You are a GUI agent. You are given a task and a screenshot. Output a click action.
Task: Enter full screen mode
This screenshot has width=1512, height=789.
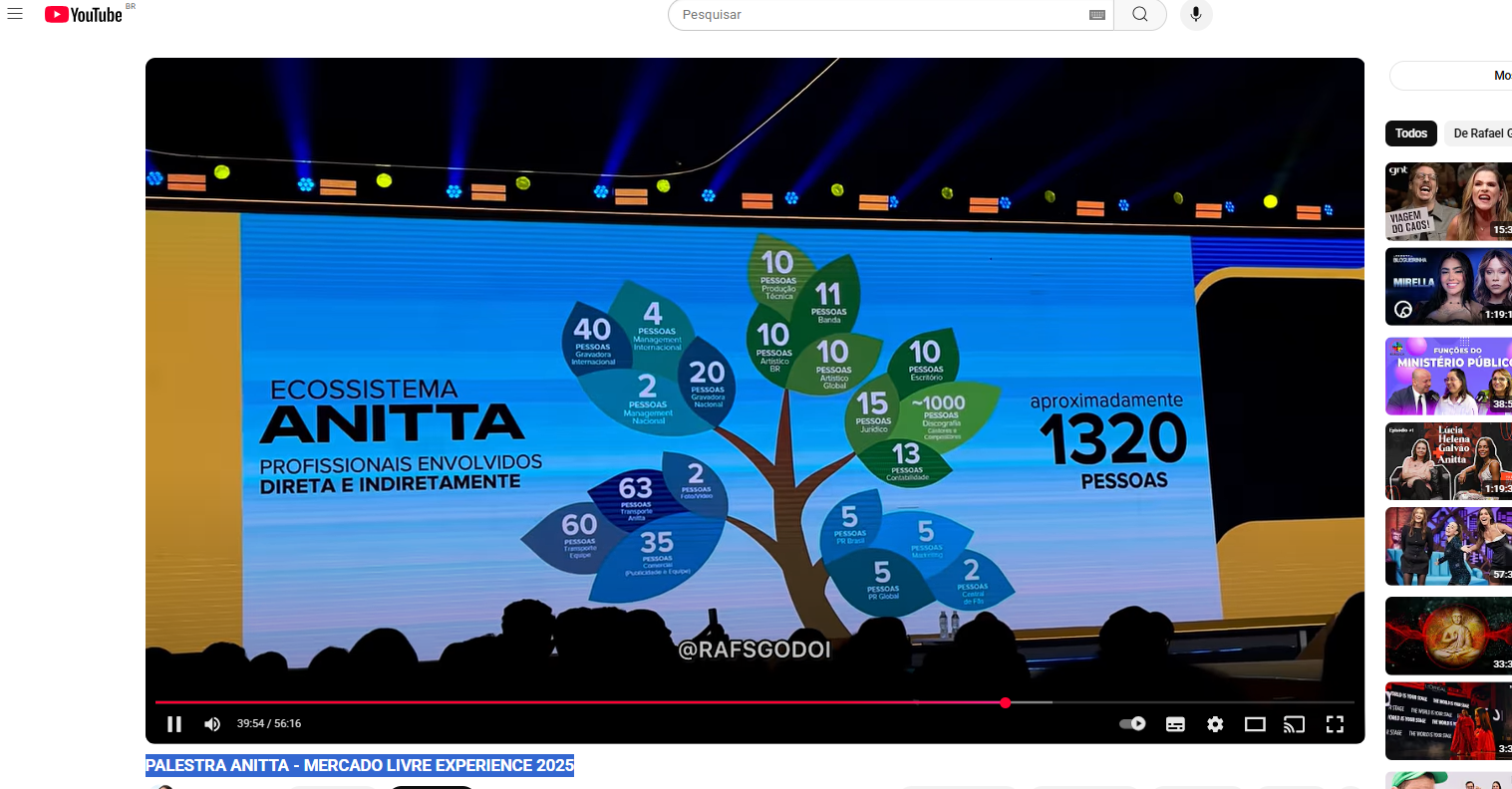pos(1335,724)
